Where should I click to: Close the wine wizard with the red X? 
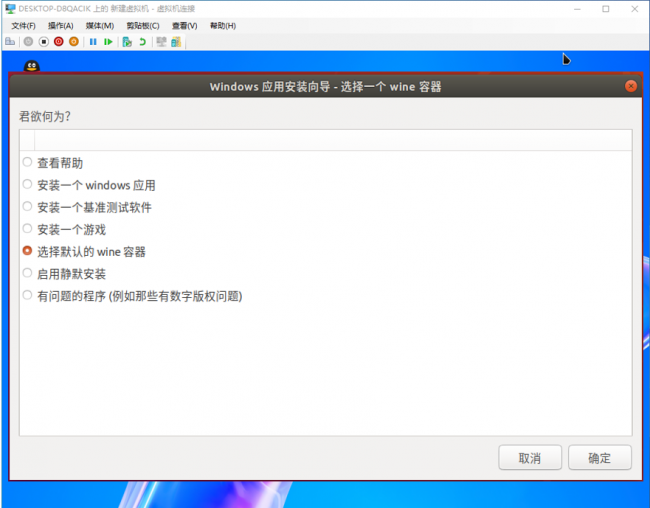(x=631, y=86)
